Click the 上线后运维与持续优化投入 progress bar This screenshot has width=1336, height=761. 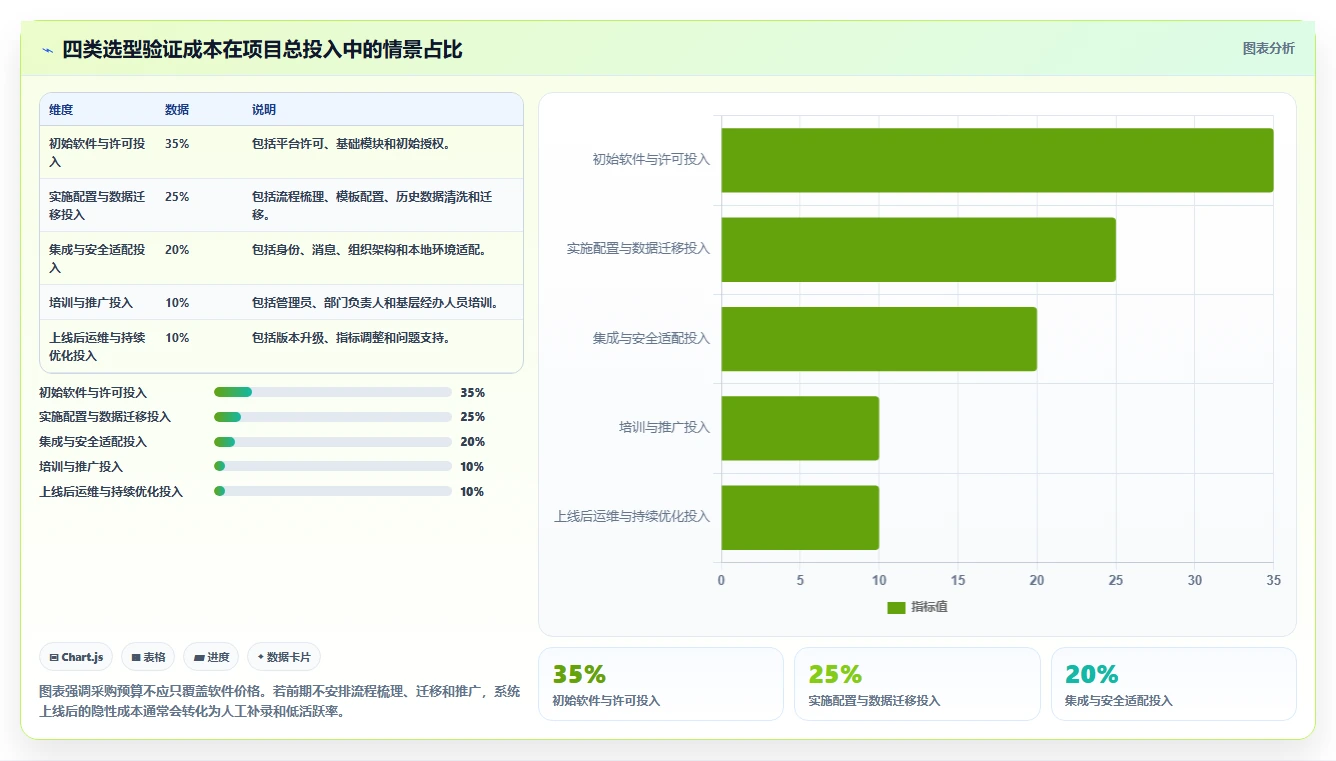click(333, 492)
